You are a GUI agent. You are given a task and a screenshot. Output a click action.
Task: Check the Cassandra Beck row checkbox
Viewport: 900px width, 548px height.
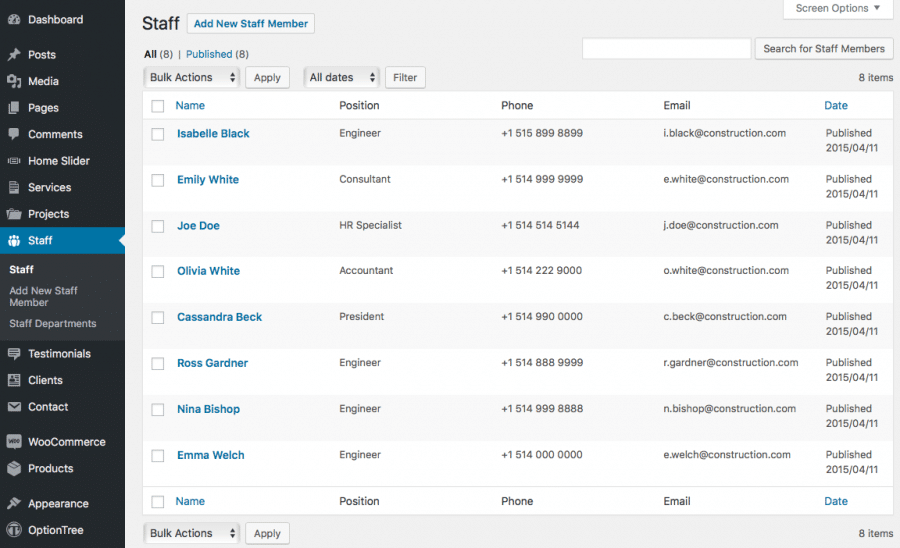point(158,317)
